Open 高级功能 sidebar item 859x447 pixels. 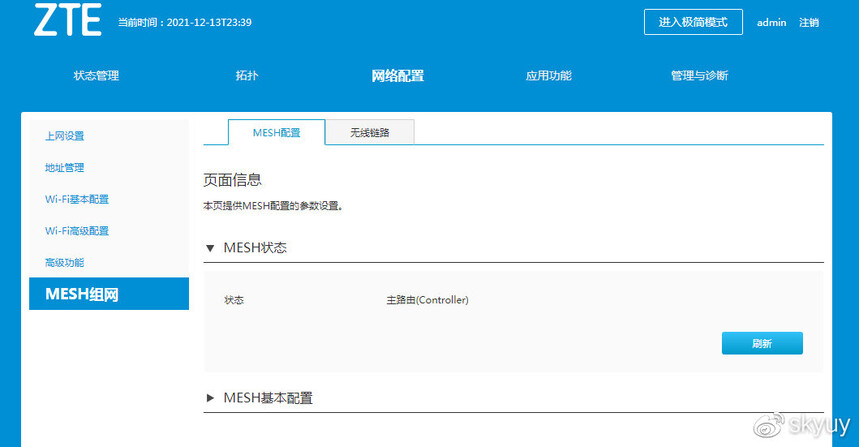tap(65, 263)
